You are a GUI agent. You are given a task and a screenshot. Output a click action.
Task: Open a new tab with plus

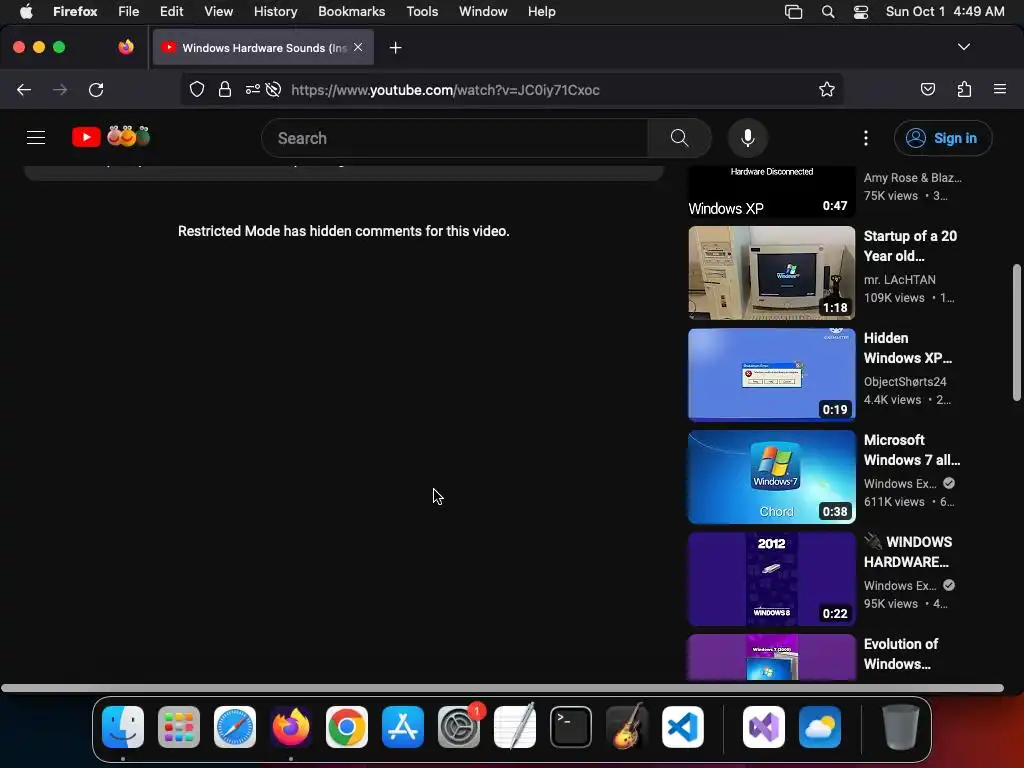(x=395, y=48)
